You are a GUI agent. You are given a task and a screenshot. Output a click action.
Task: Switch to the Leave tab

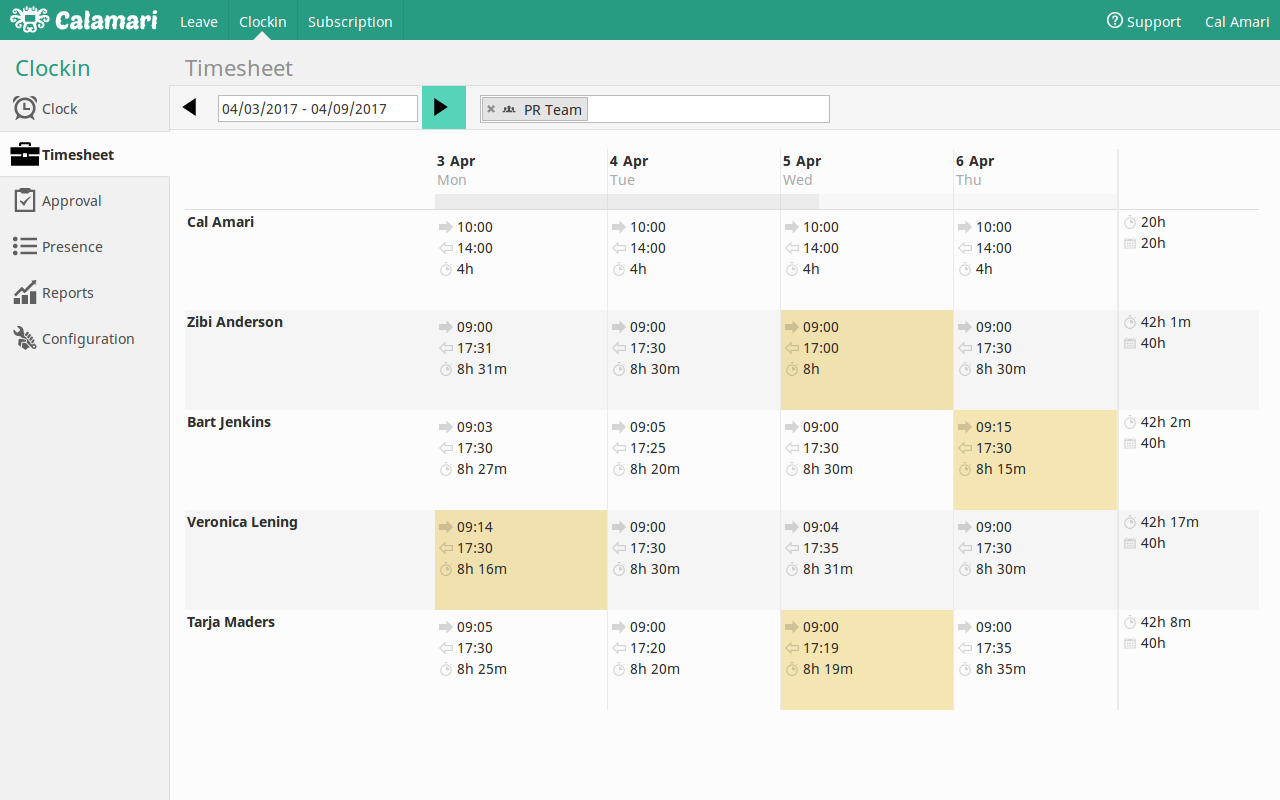199,21
